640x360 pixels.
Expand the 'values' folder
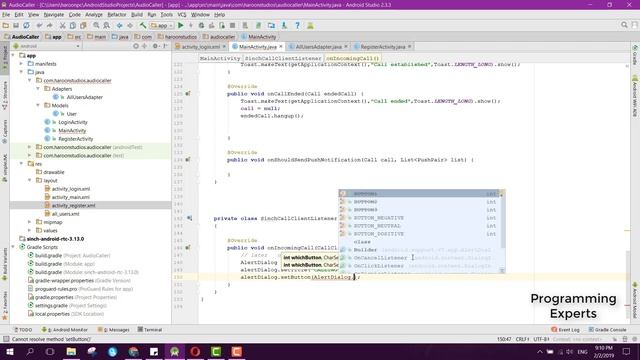[30, 230]
